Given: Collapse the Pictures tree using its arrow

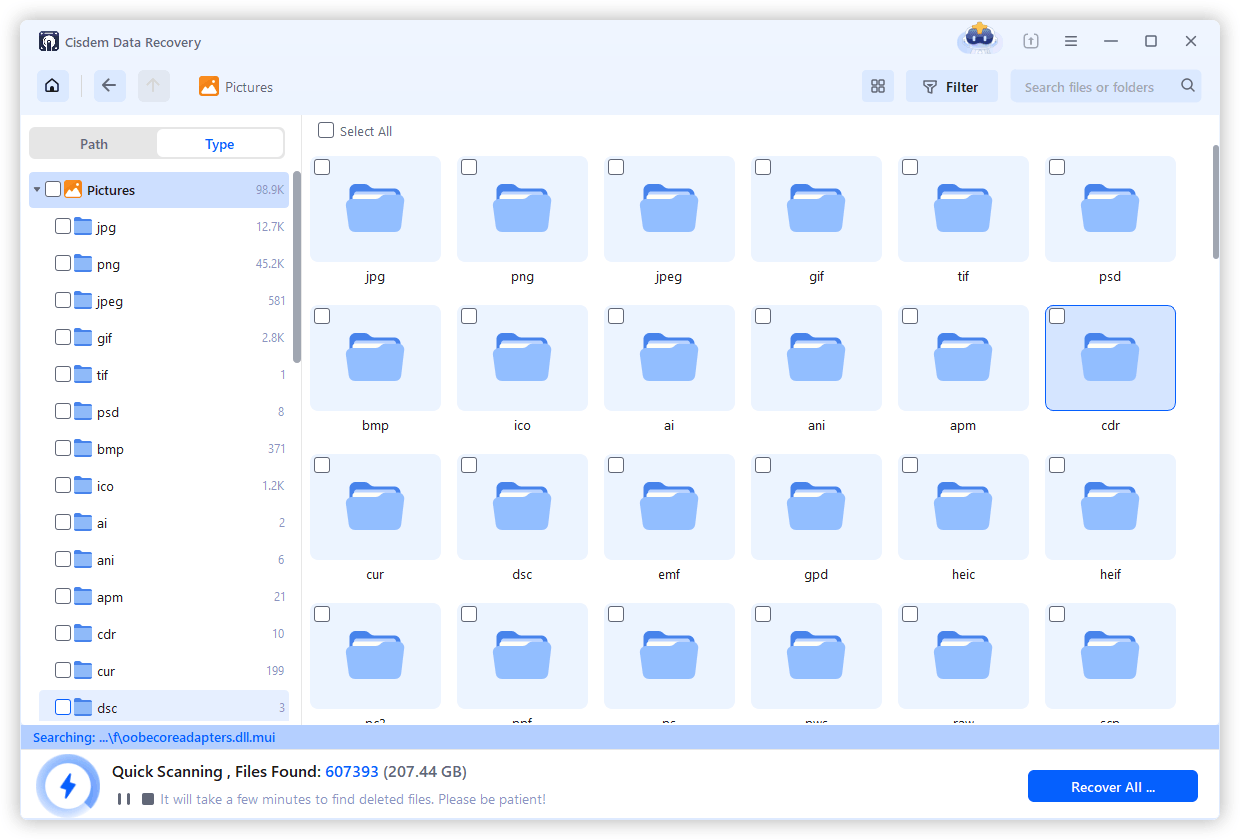Looking at the screenshot, I should (x=36, y=189).
